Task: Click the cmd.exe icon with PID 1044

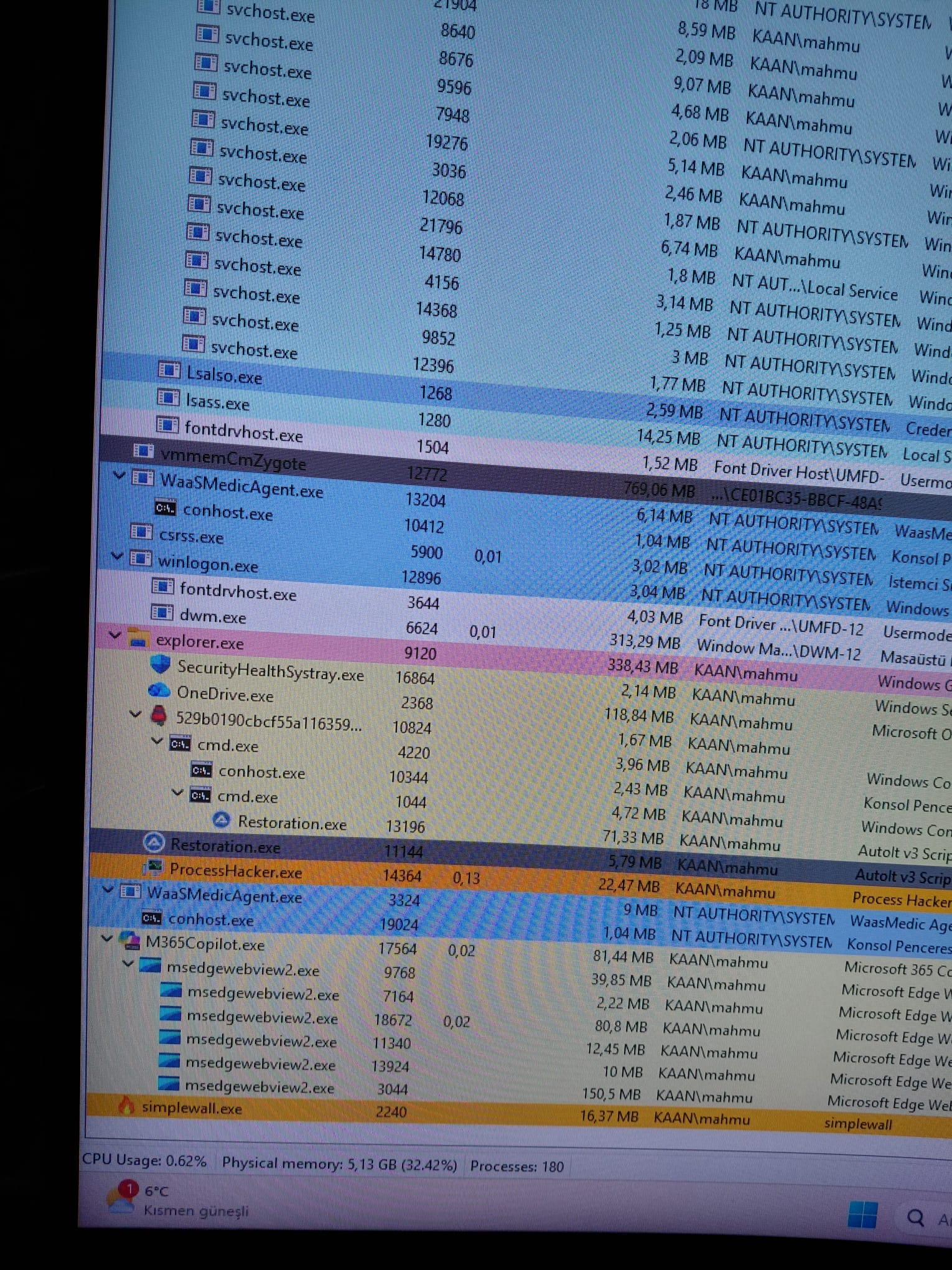Action: pyautogui.click(x=200, y=795)
